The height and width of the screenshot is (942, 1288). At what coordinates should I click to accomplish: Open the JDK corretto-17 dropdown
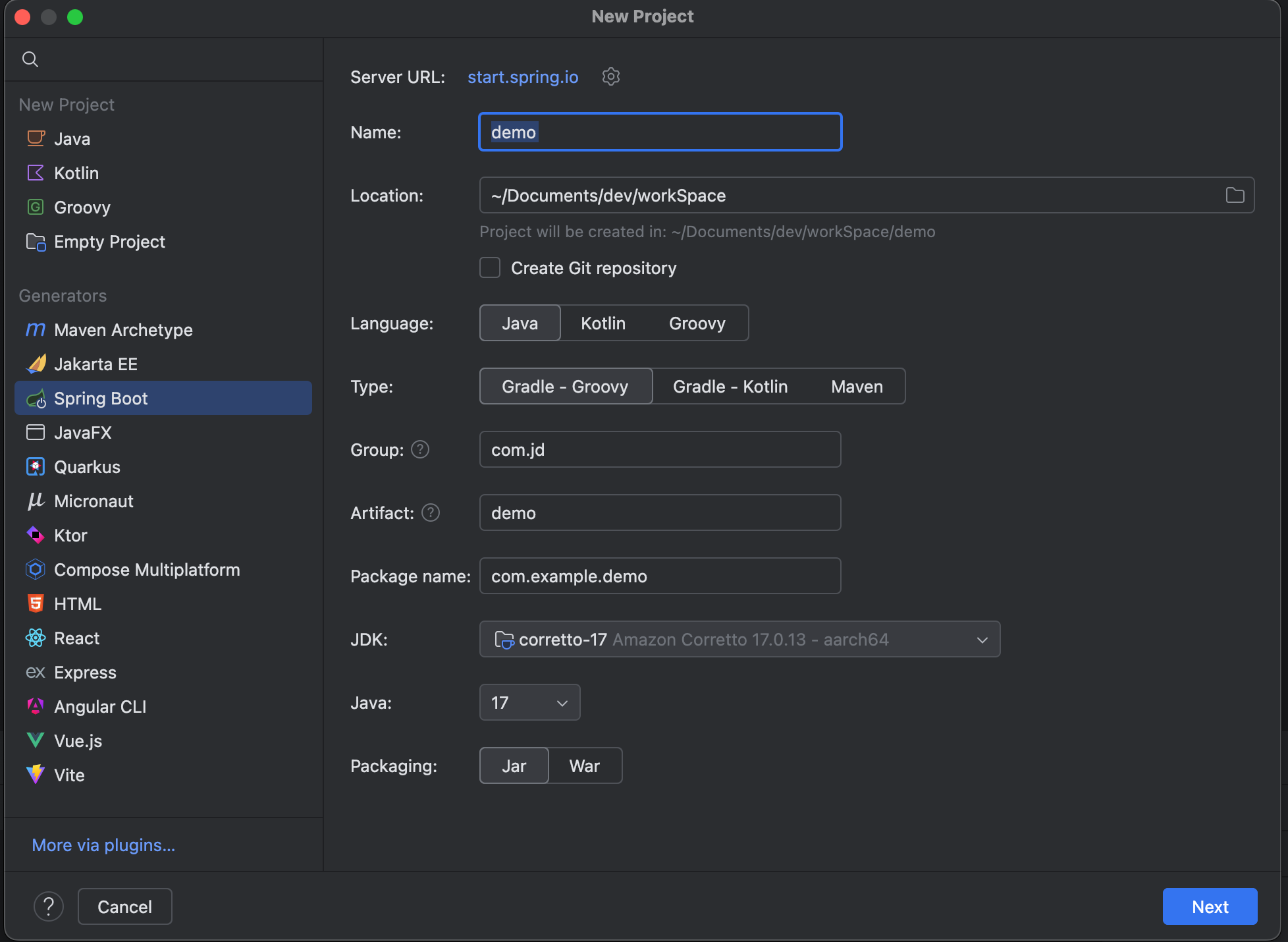coord(739,640)
